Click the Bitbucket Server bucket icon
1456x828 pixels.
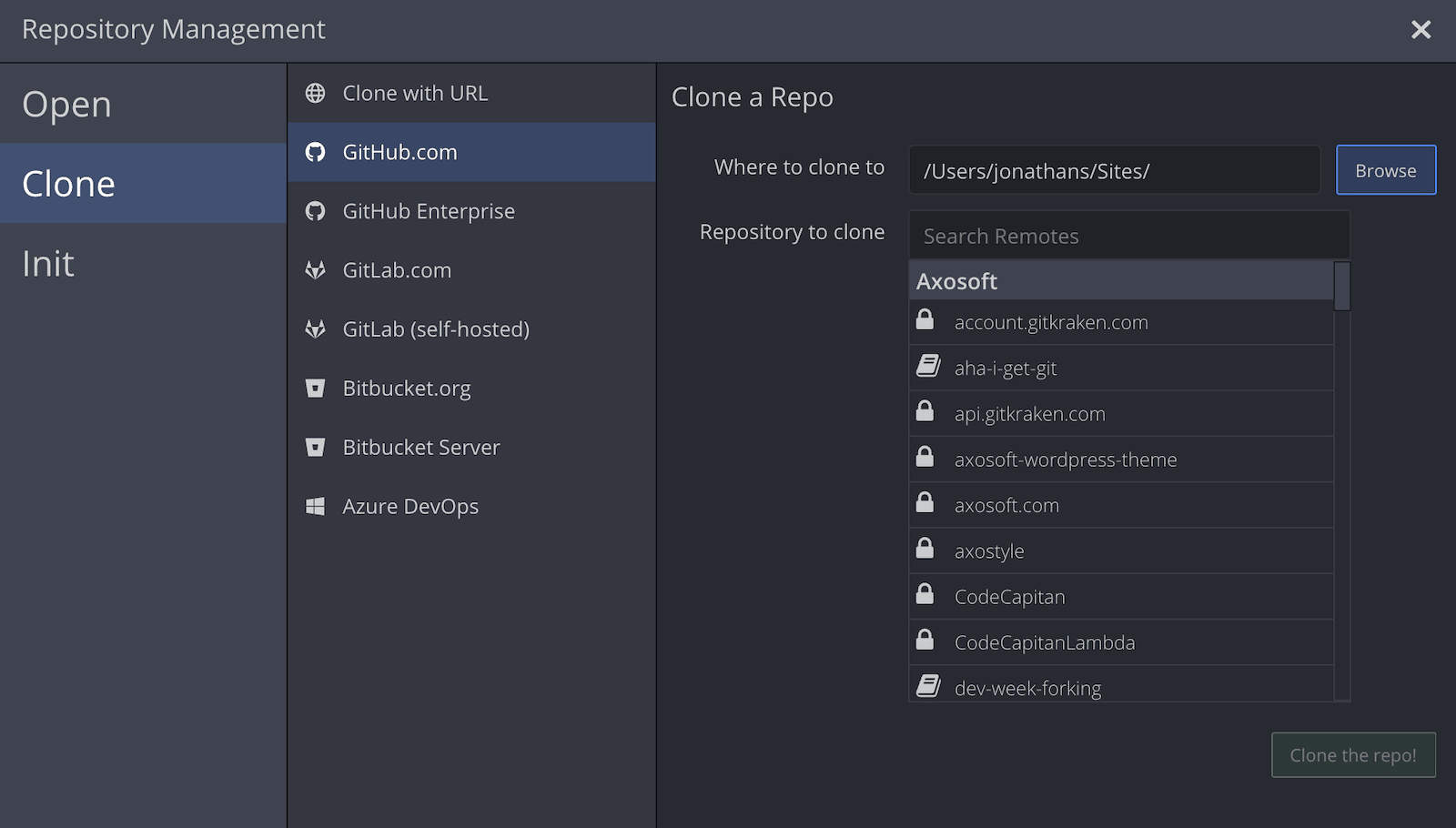[316, 448]
